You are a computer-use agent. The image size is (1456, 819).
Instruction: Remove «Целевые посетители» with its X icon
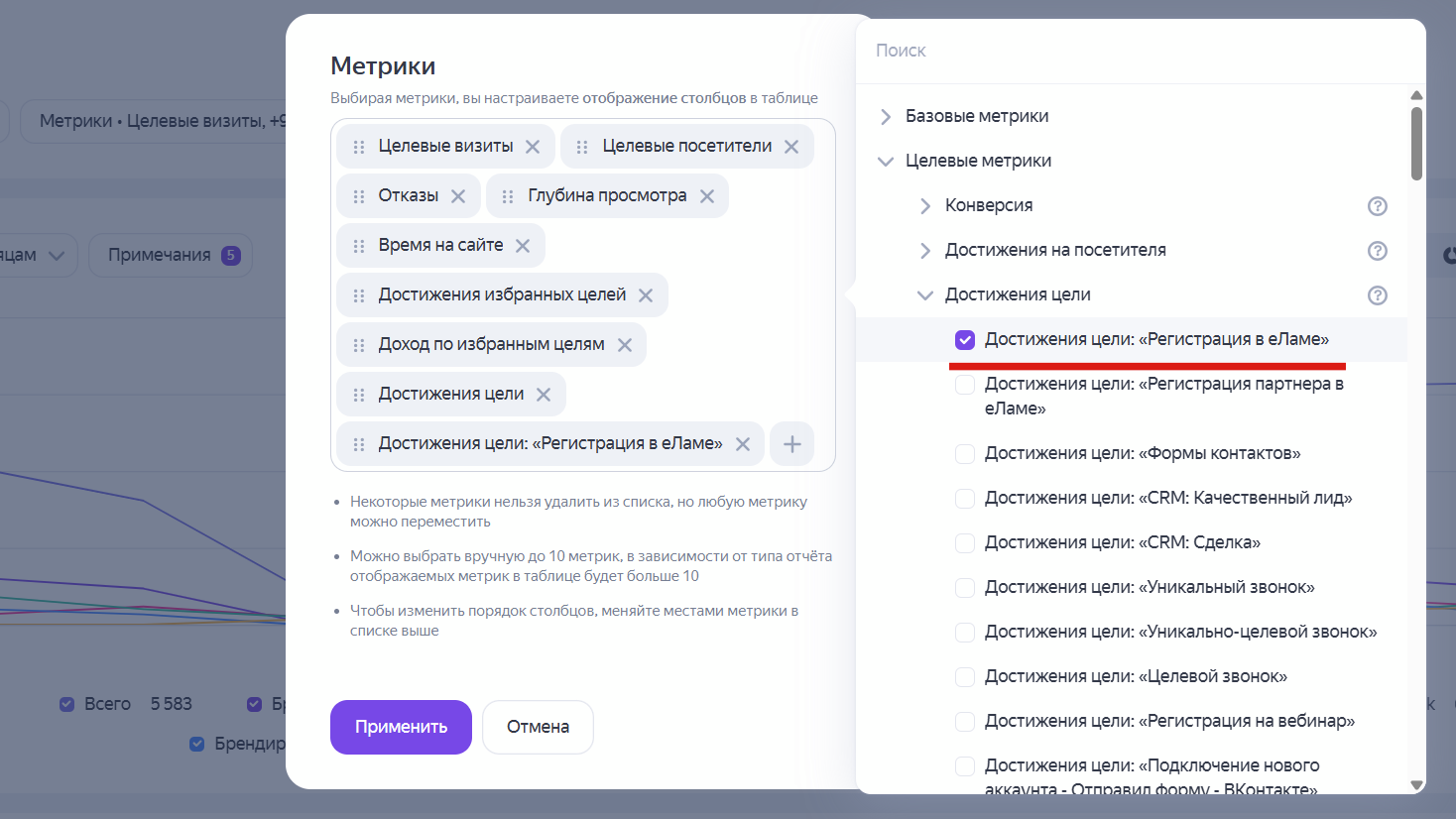790,146
